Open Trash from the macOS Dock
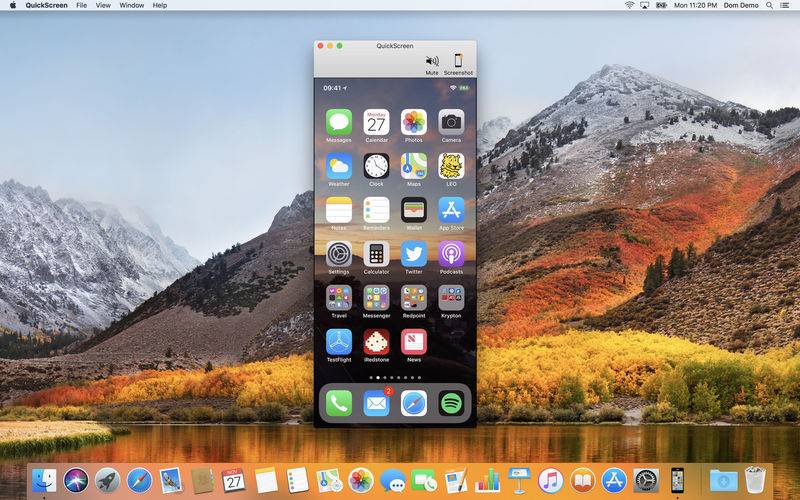This screenshot has width=800, height=500. coord(755,480)
